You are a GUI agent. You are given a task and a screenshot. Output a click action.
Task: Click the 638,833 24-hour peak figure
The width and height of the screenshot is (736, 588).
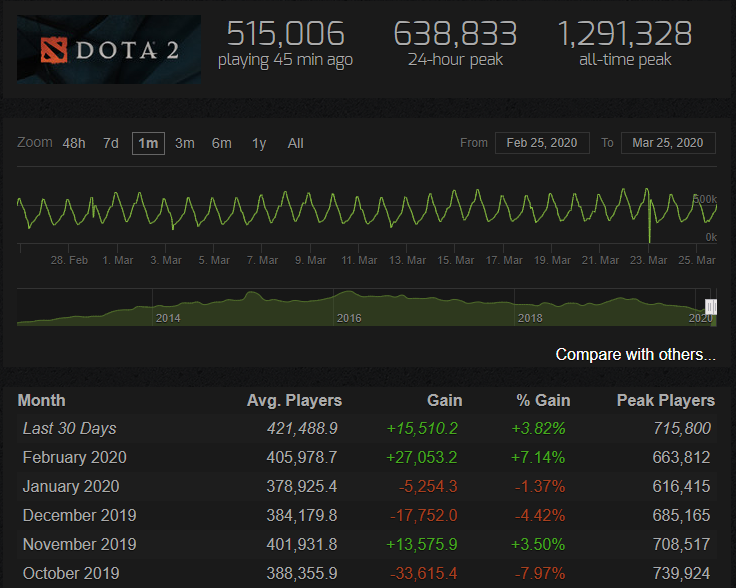pyautogui.click(x=455, y=34)
